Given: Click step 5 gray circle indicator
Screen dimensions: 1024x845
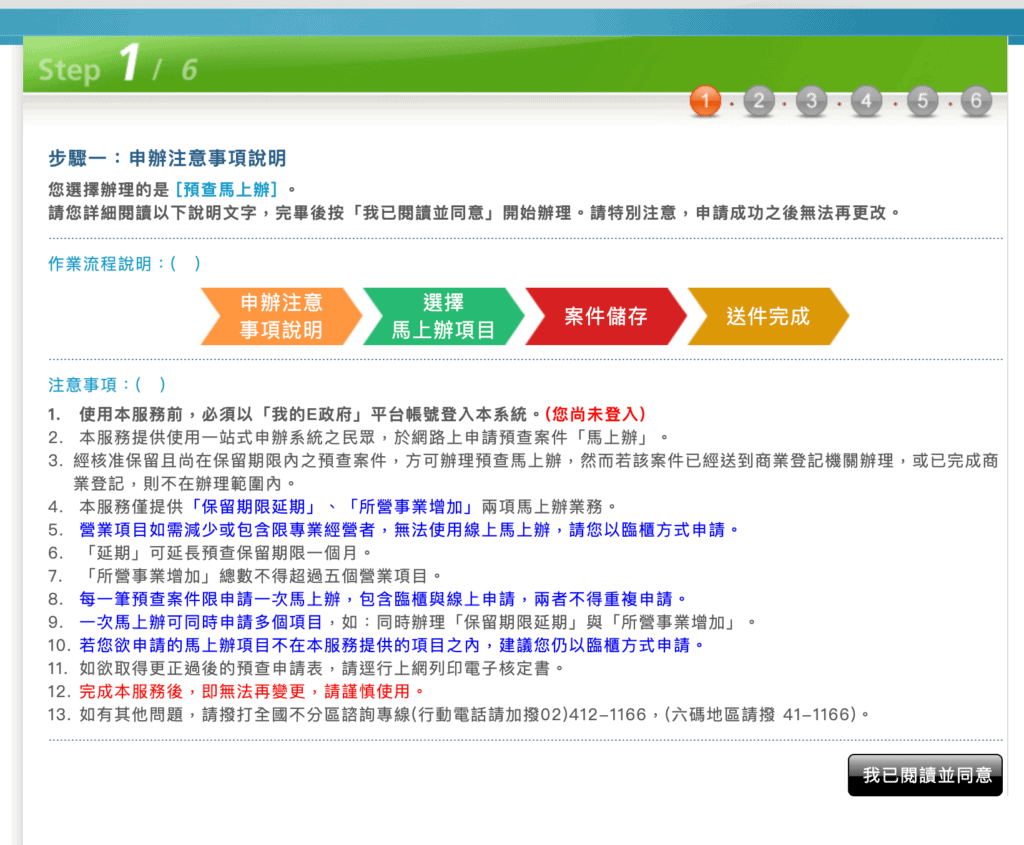Looking at the screenshot, I should (x=922, y=101).
